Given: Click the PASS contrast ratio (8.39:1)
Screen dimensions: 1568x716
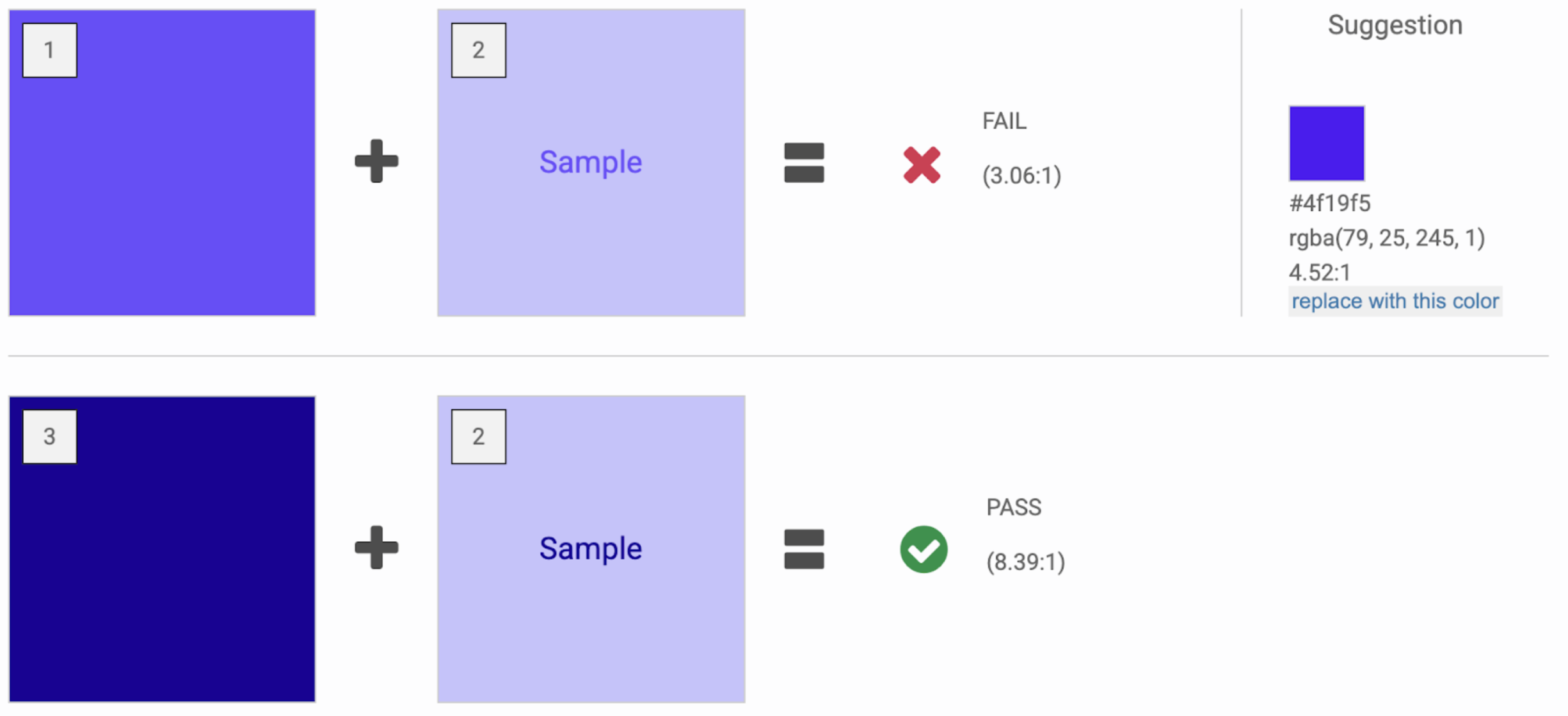Looking at the screenshot, I should (1025, 562).
